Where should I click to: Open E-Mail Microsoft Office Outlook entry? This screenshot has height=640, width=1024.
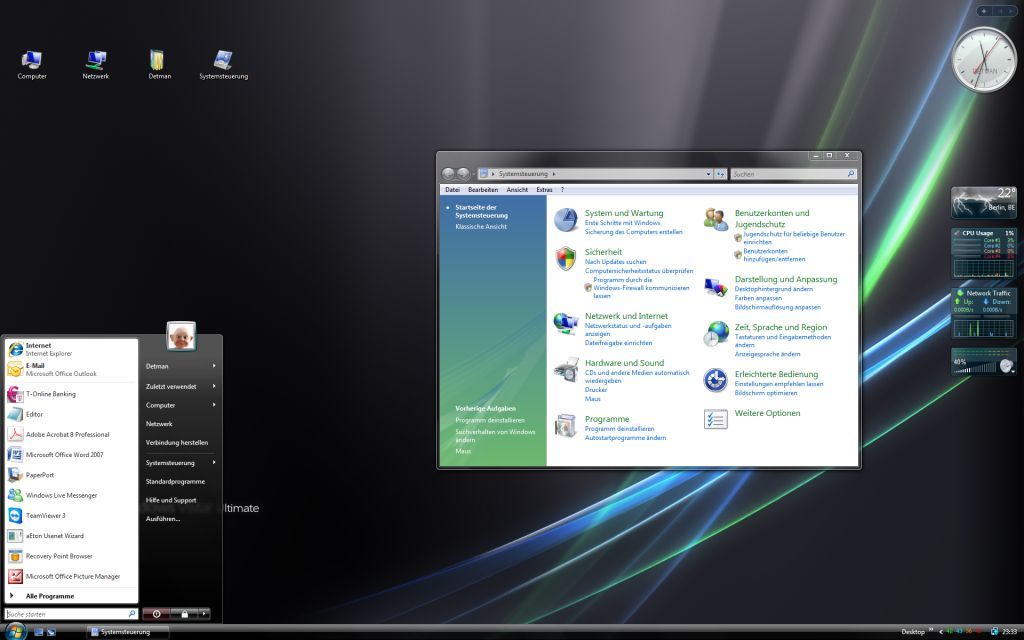tap(72, 370)
